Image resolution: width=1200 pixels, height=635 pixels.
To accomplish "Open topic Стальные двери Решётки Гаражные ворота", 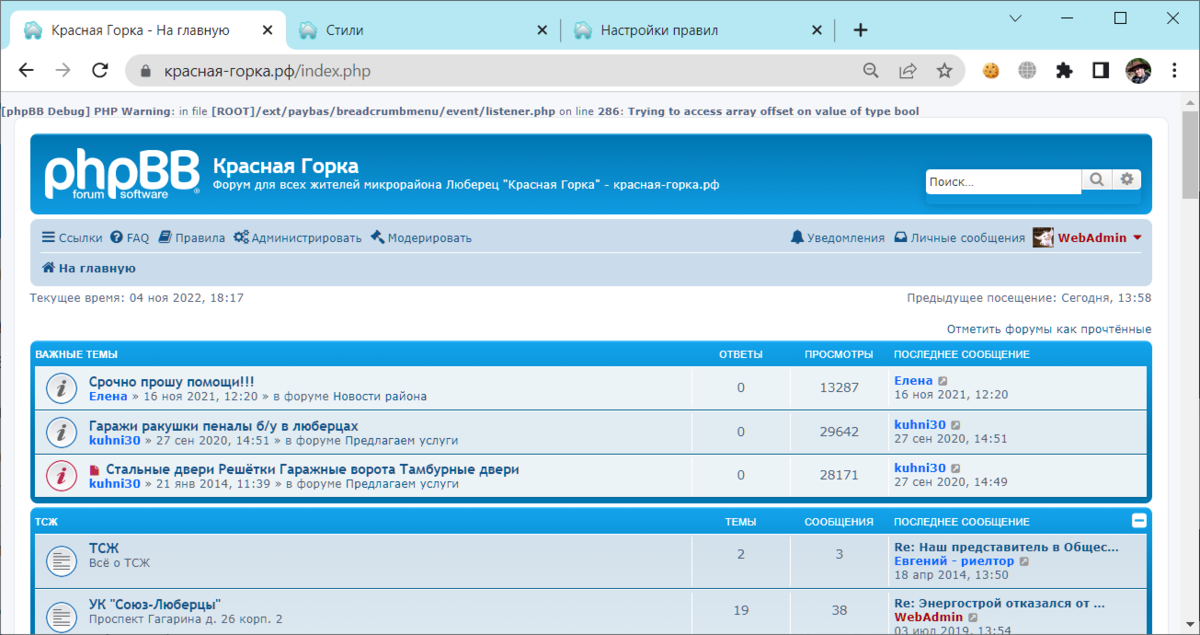I will coord(312,469).
